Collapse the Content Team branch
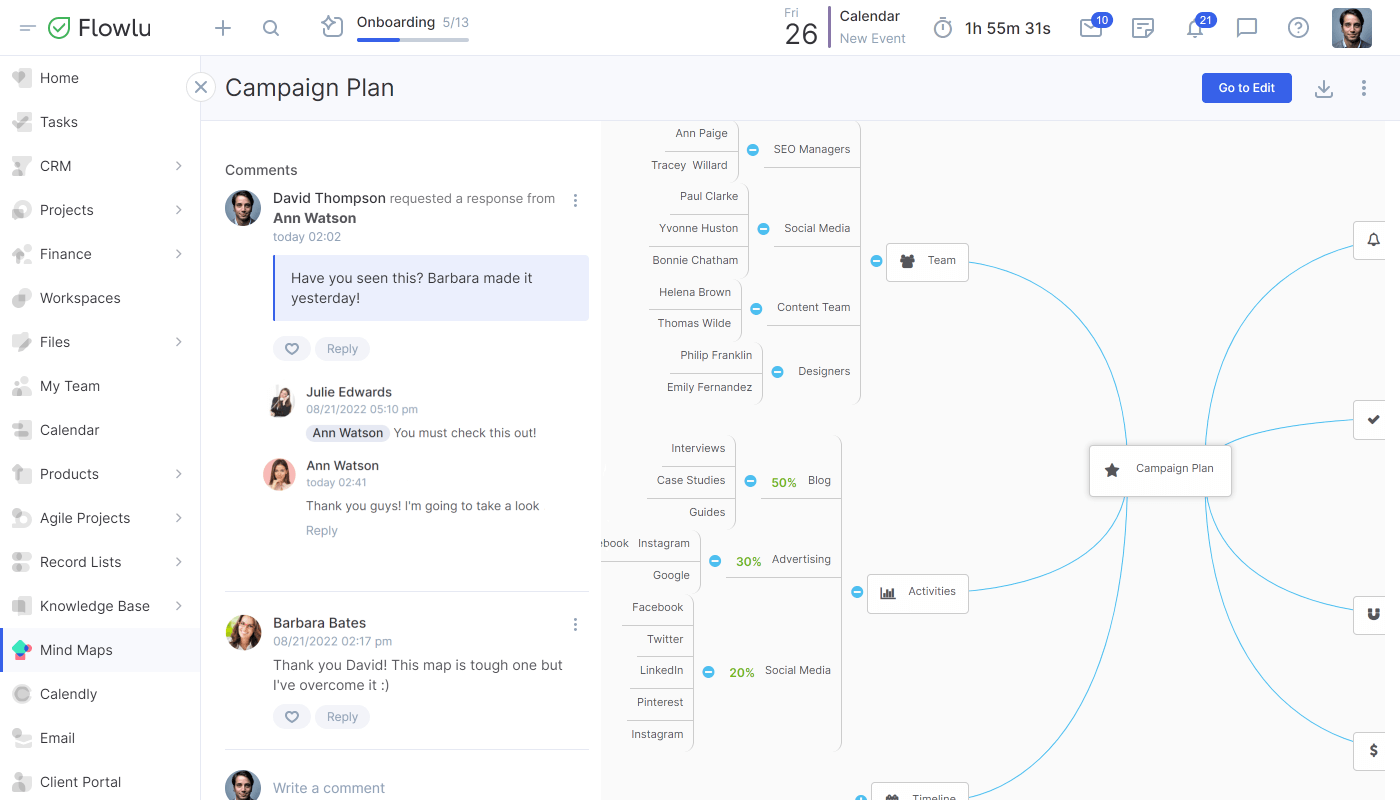The height and width of the screenshot is (800, 1400). (x=756, y=308)
